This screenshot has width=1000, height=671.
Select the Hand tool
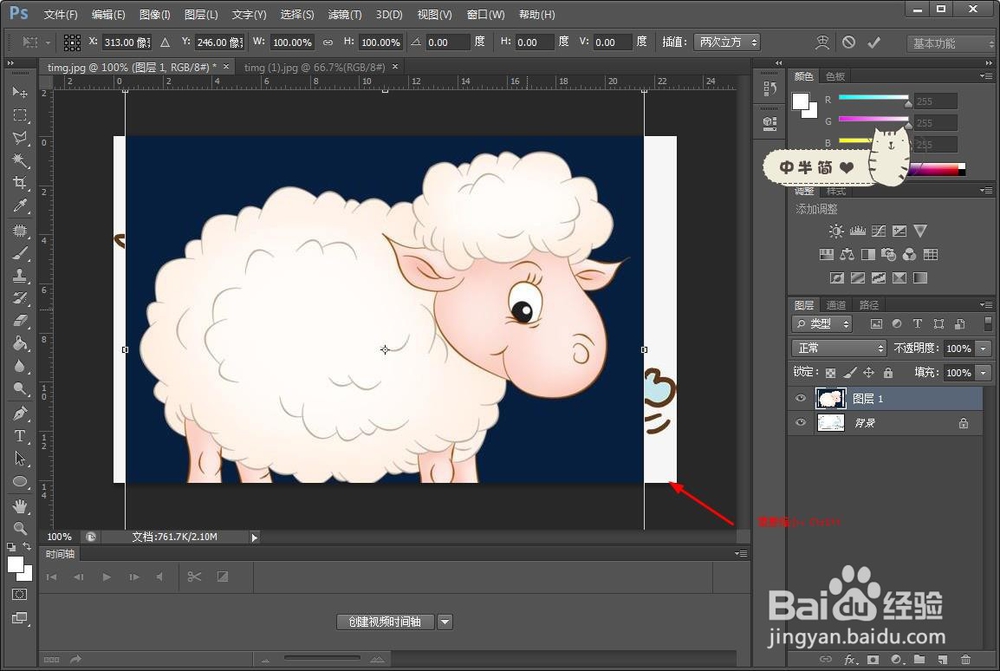[x=20, y=506]
